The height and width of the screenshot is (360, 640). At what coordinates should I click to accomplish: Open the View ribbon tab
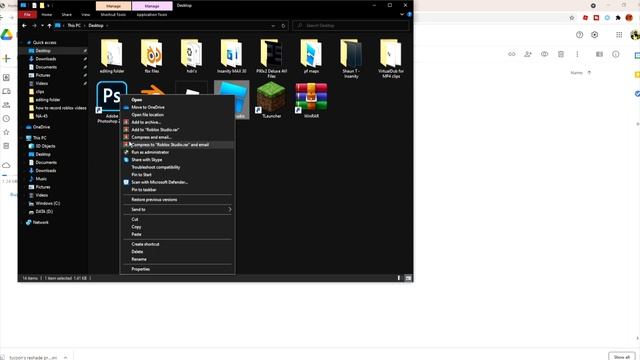85,14
